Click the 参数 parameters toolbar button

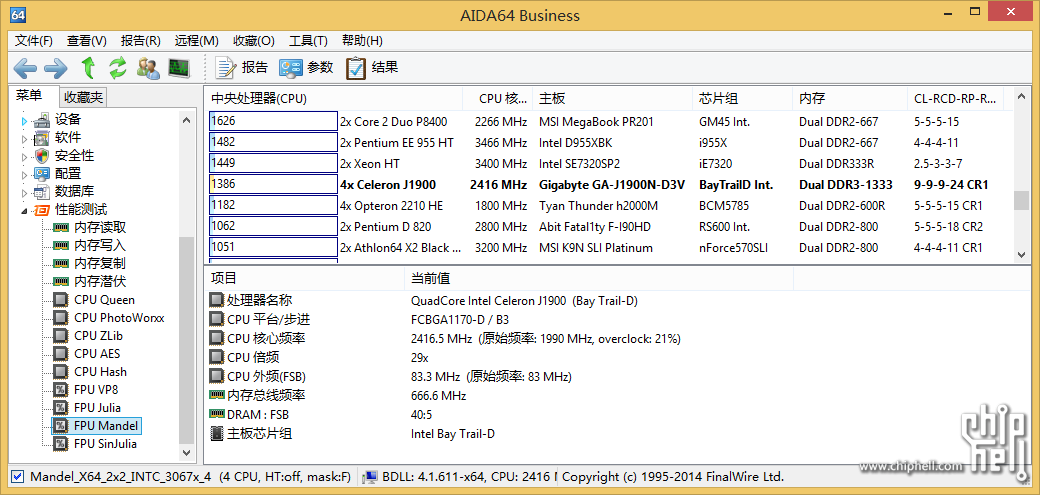(x=306, y=67)
